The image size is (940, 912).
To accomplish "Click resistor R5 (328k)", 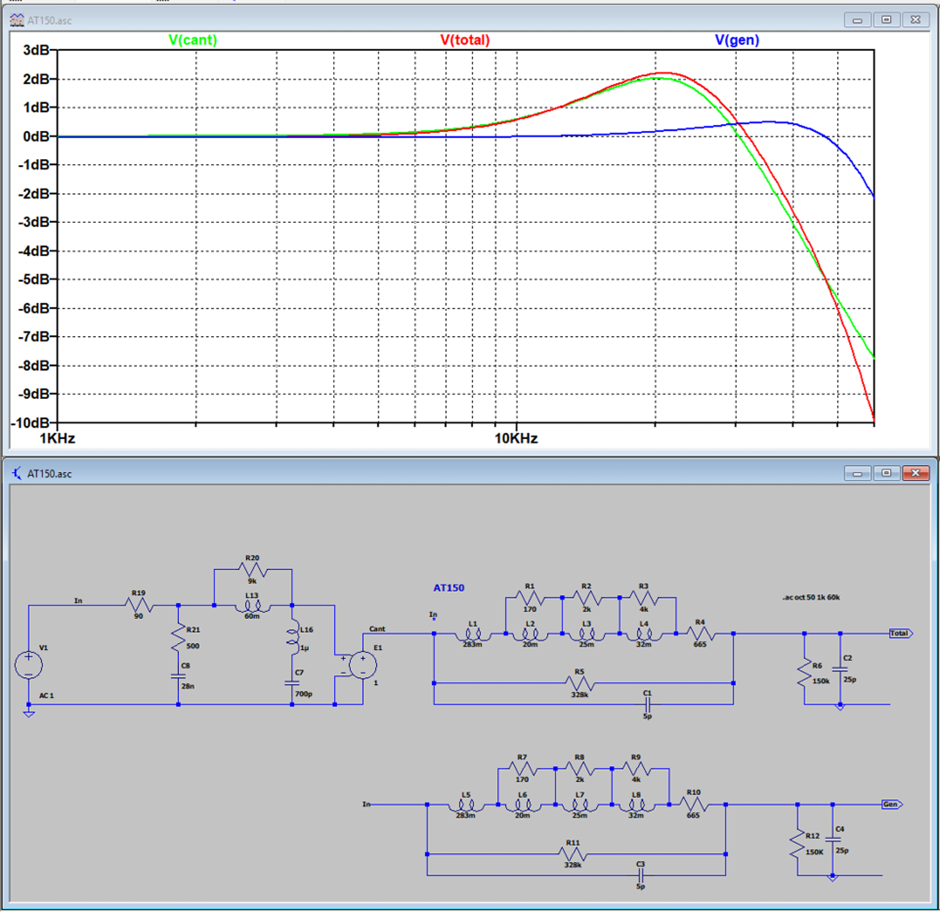I will [x=580, y=683].
